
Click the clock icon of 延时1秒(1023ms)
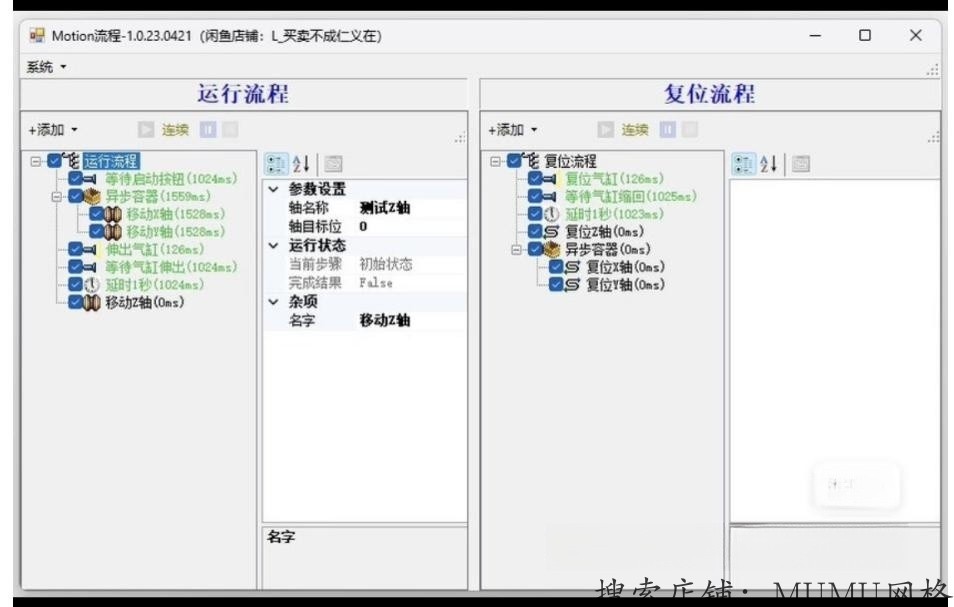click(x=552, y=214)
